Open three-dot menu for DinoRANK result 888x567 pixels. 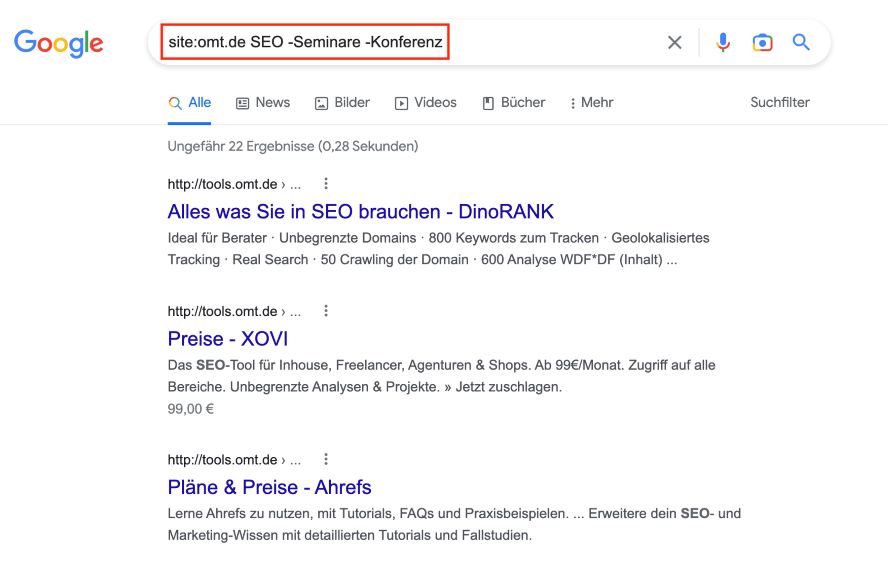(x=326, y=184)
